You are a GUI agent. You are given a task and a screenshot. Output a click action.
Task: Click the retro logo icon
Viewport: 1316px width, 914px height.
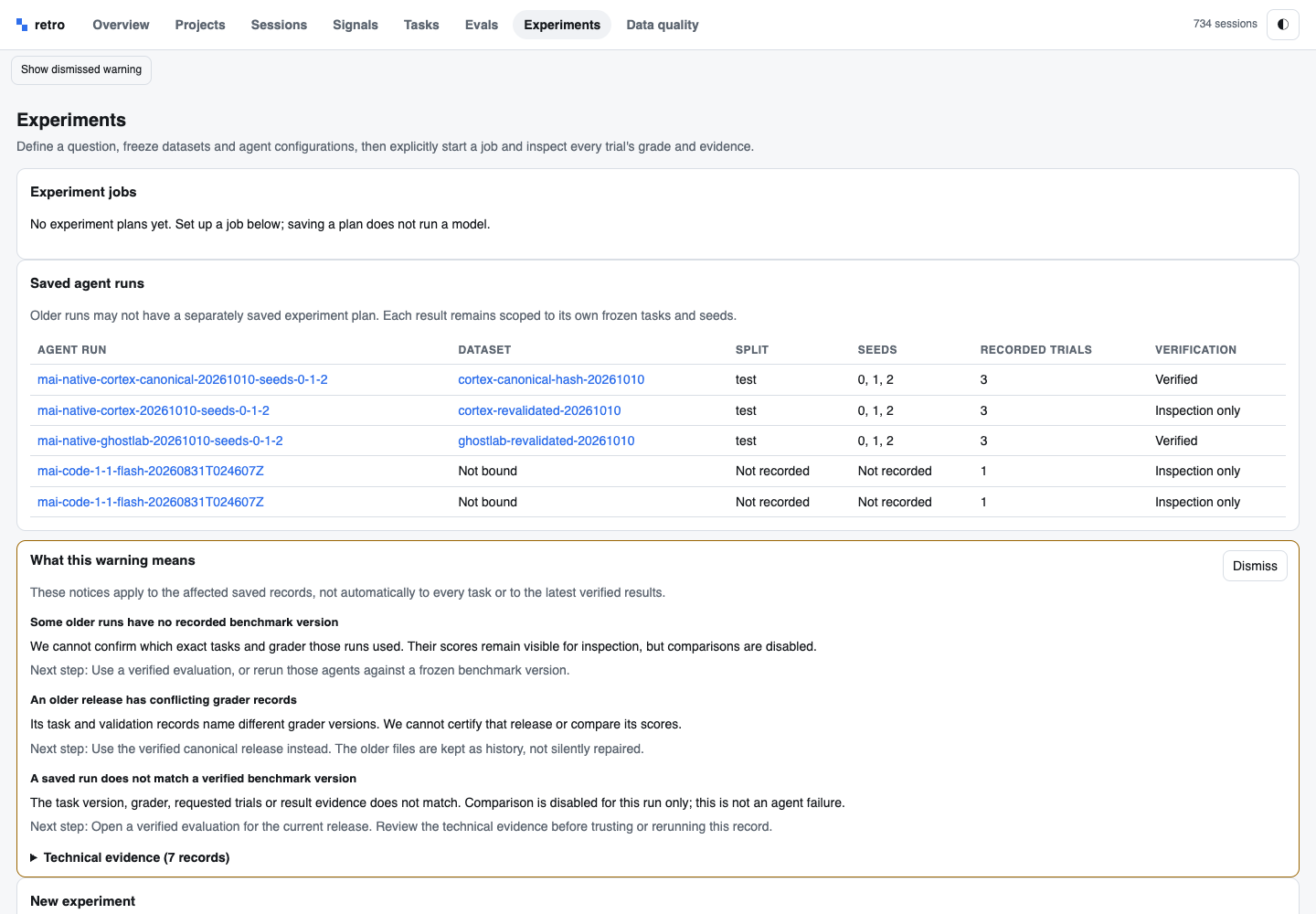(x=22, y=25)
